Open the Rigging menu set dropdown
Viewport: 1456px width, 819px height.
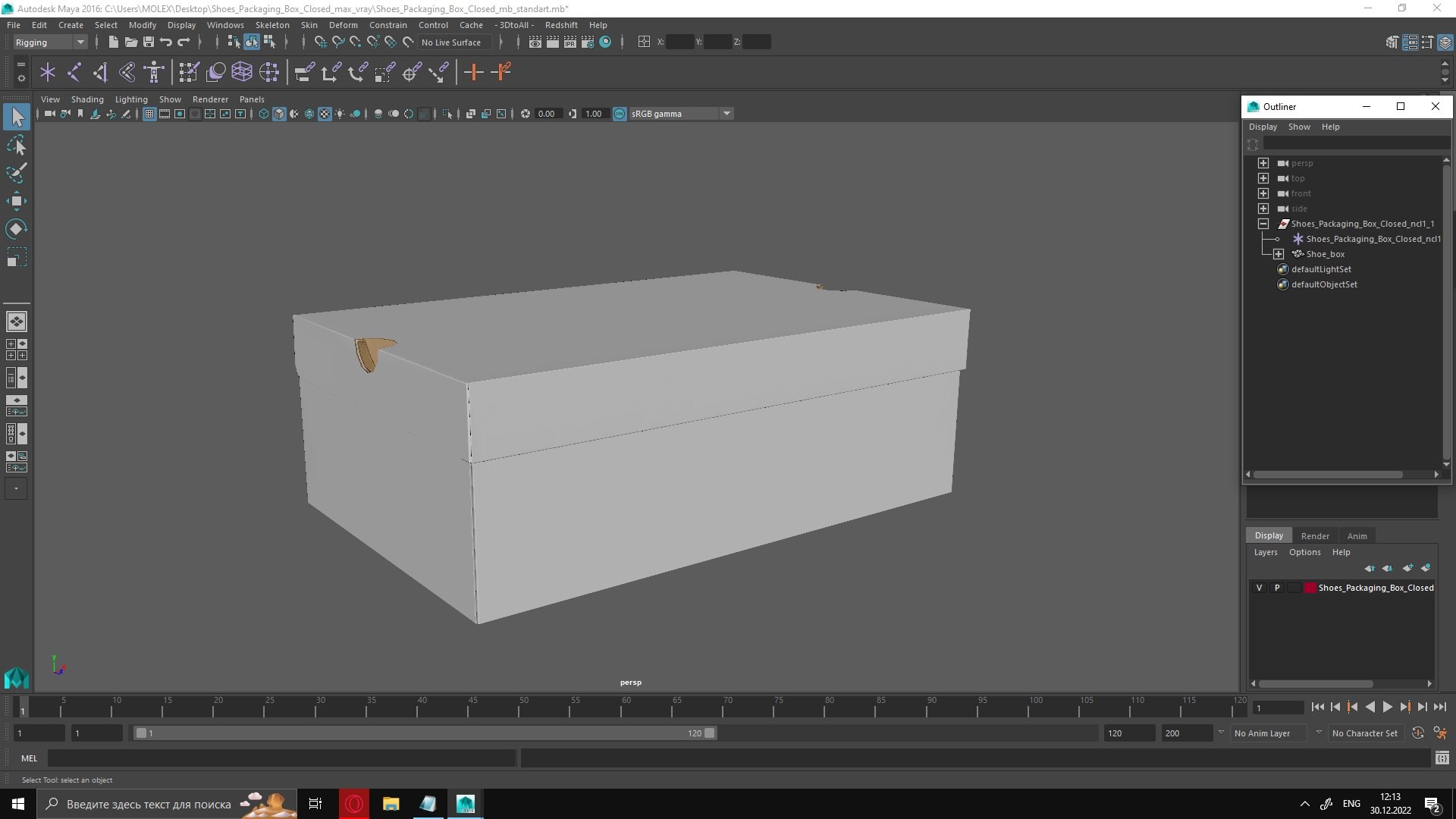50,42
